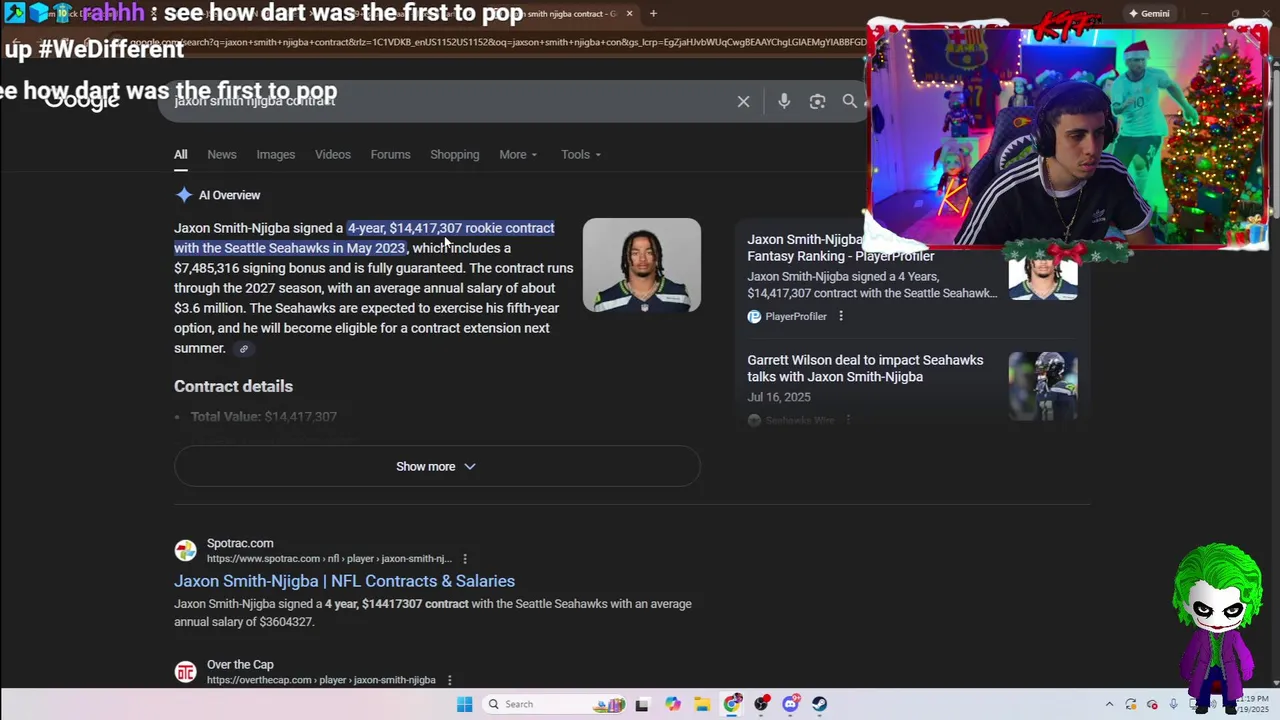Click the overthecap.com URL breadcrumb
1280x720 pixels.
tap(321, 680)
